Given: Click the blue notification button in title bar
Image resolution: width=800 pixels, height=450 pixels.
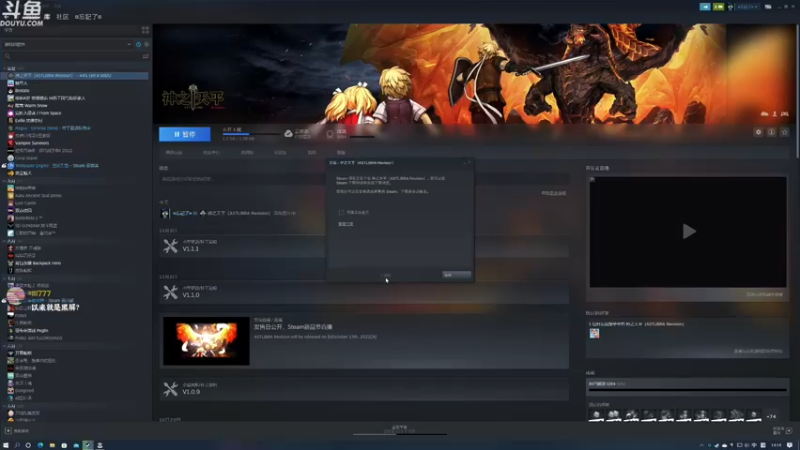Looking at the screenshot, I should pyautogui.click(x=705, y=7).
